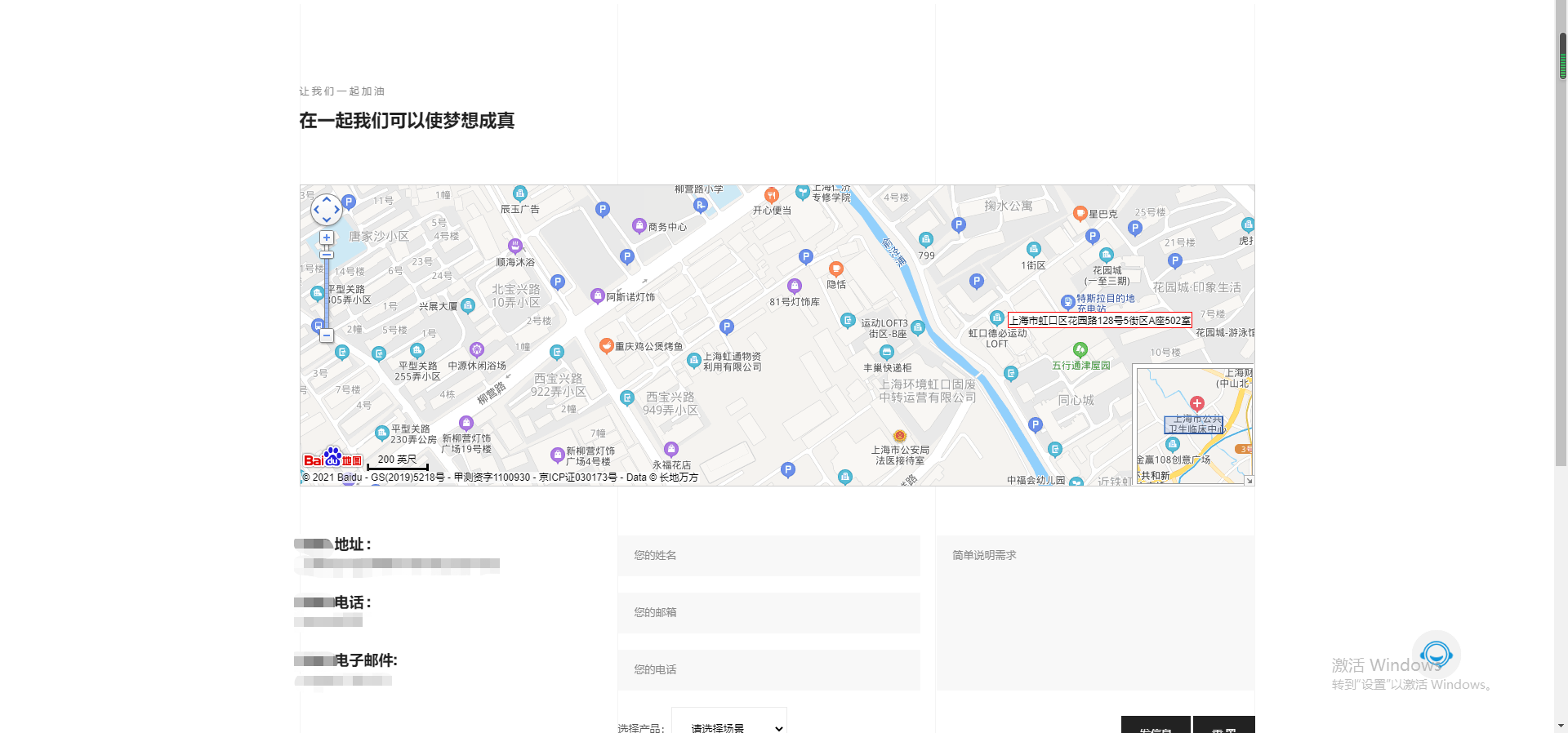Focus the 您的姓名 name field

[x=769, y=556]
